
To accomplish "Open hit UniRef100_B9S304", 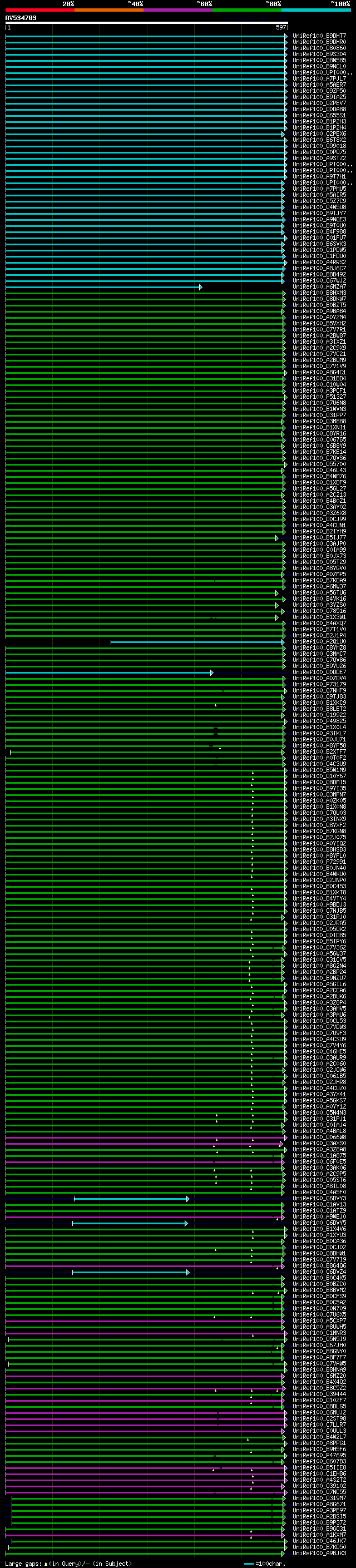I will point(319,54).
